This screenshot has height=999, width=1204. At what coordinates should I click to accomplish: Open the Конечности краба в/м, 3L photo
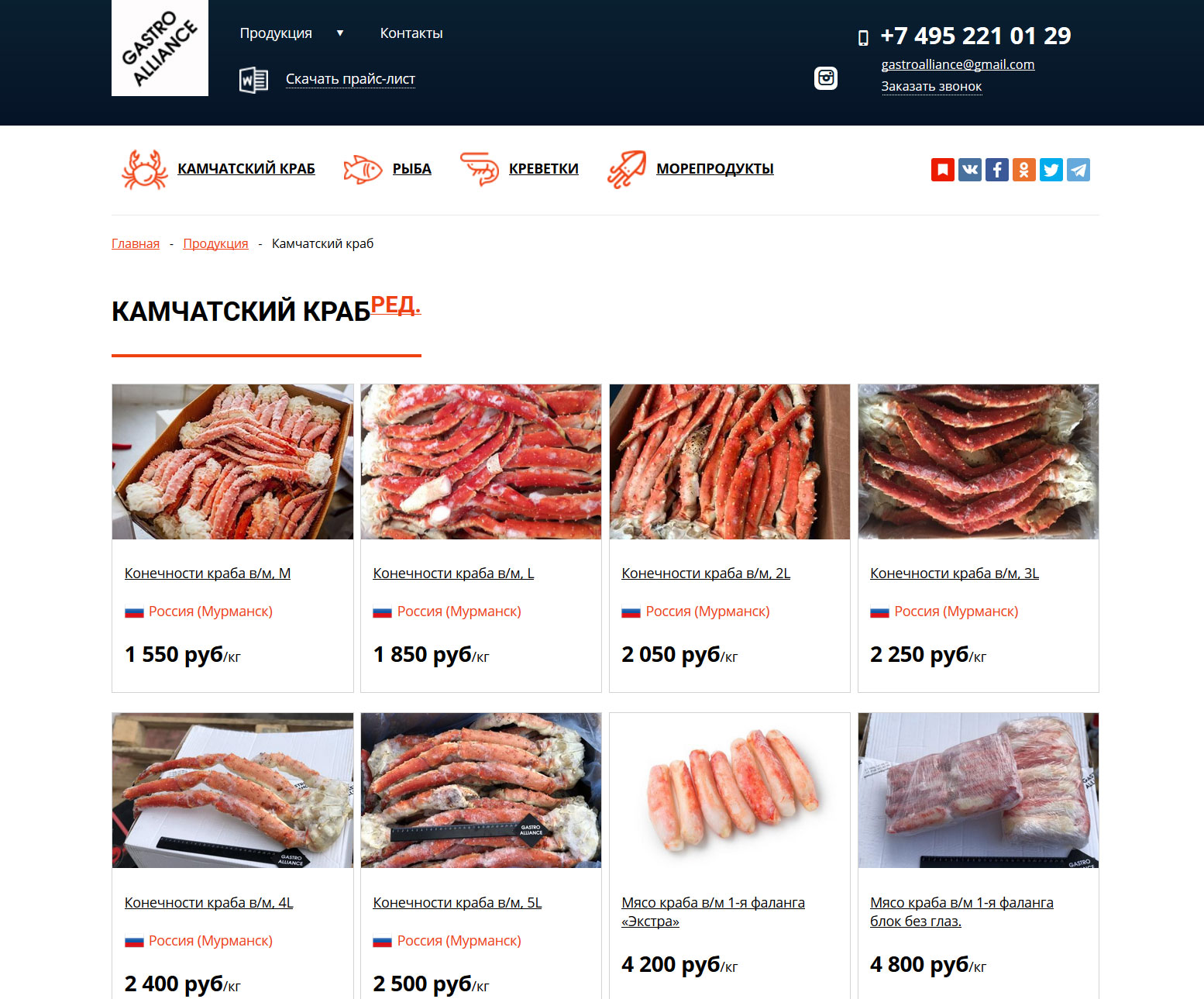point(978,462)
